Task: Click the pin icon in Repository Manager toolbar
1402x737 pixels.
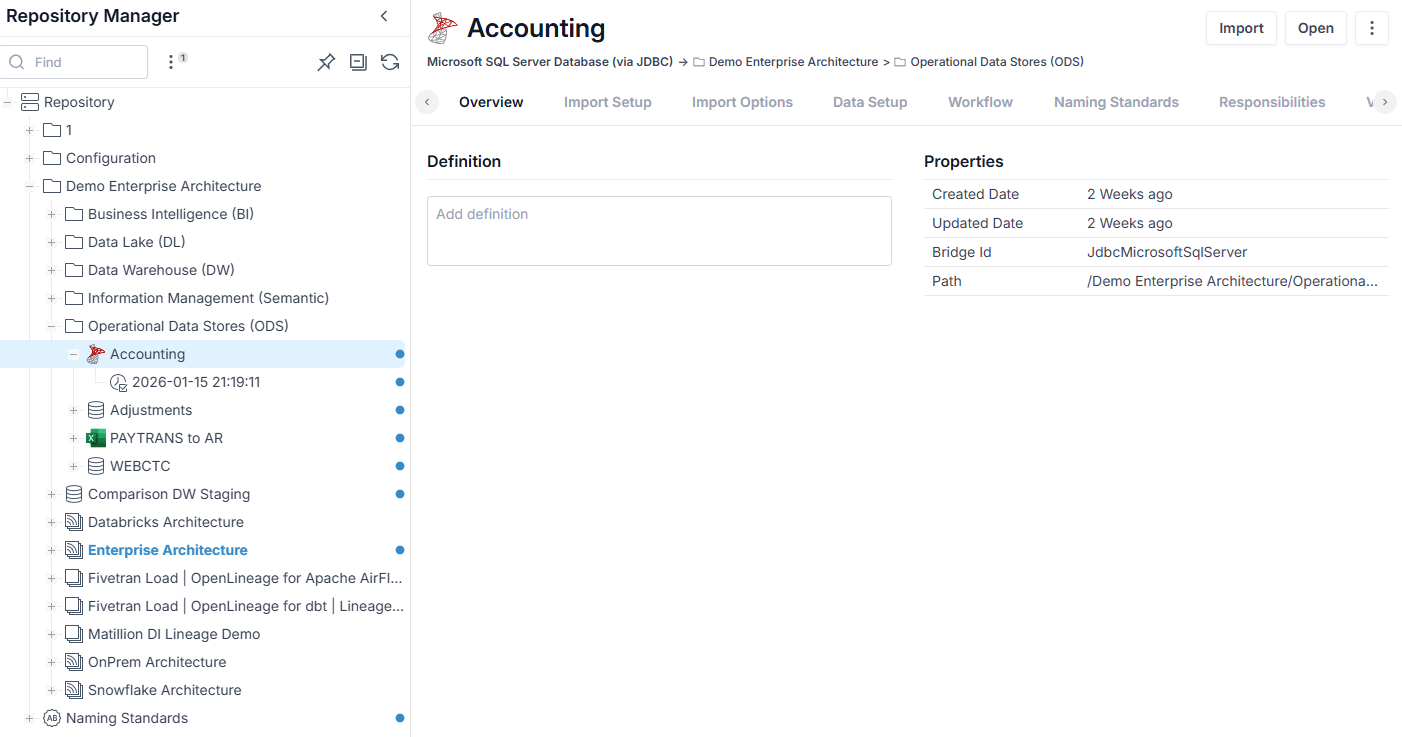Action: click(326, 62)
